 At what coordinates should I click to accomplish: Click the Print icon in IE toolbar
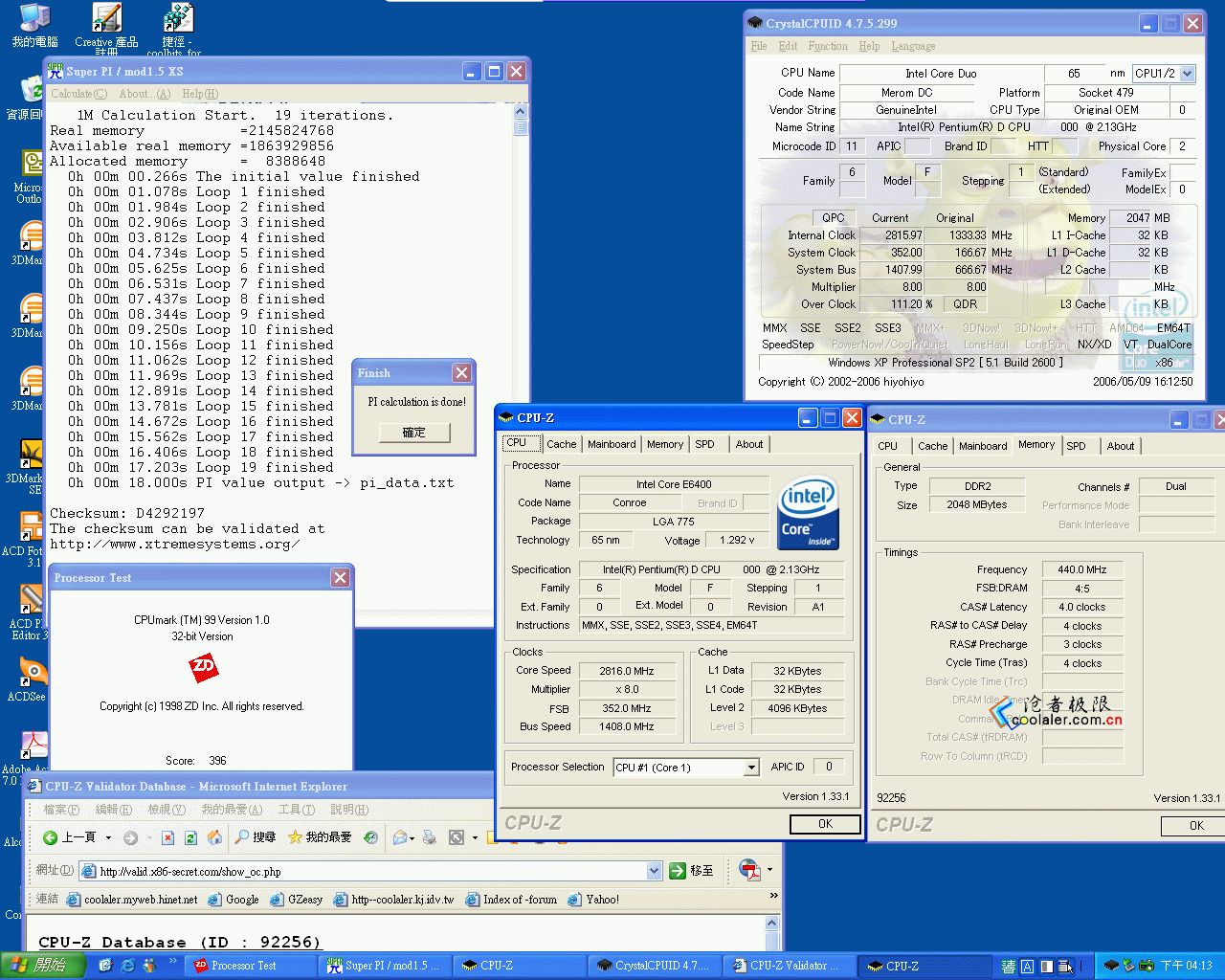[430, 837]
